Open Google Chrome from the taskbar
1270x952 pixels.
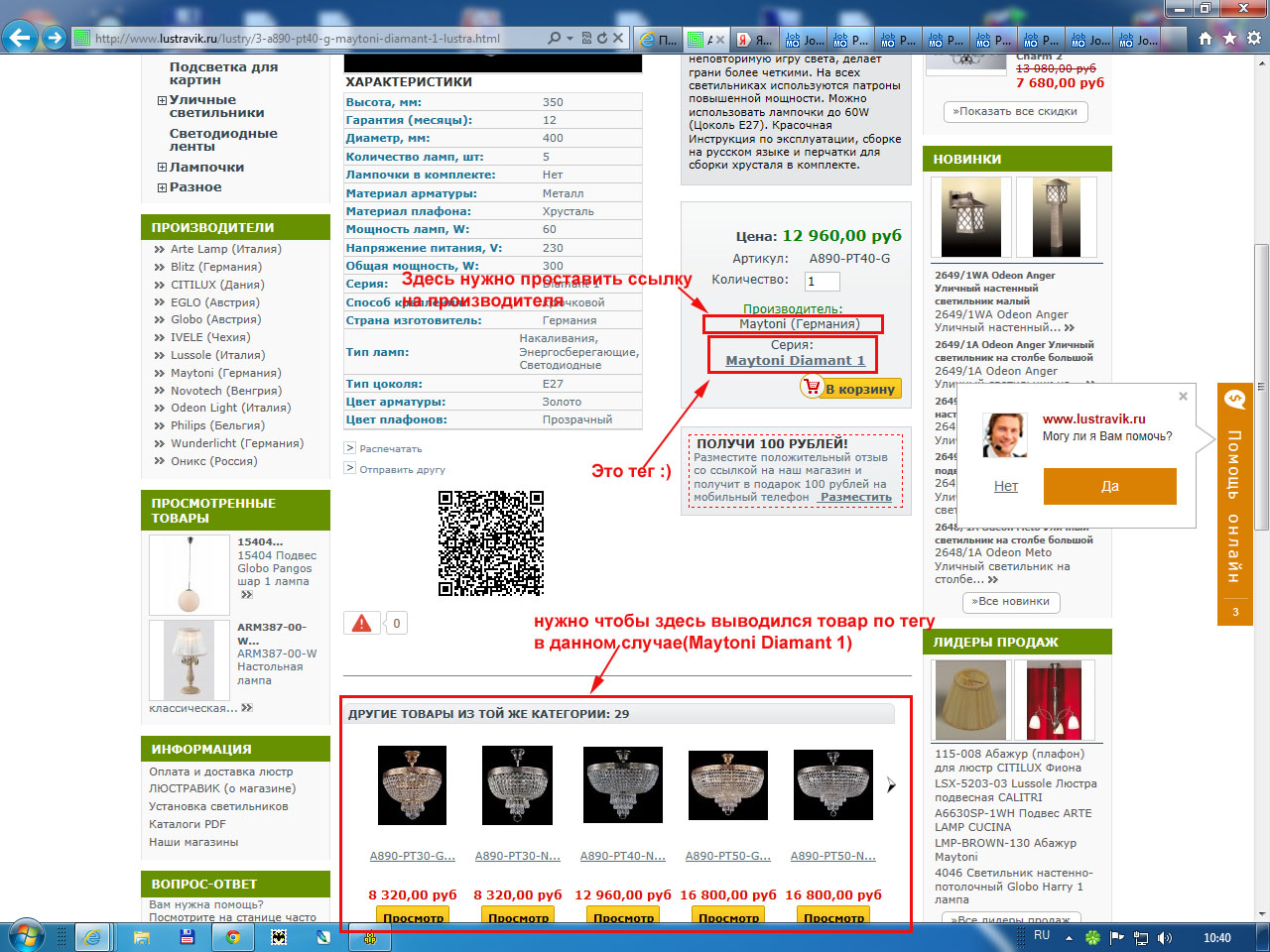point(233,937)
